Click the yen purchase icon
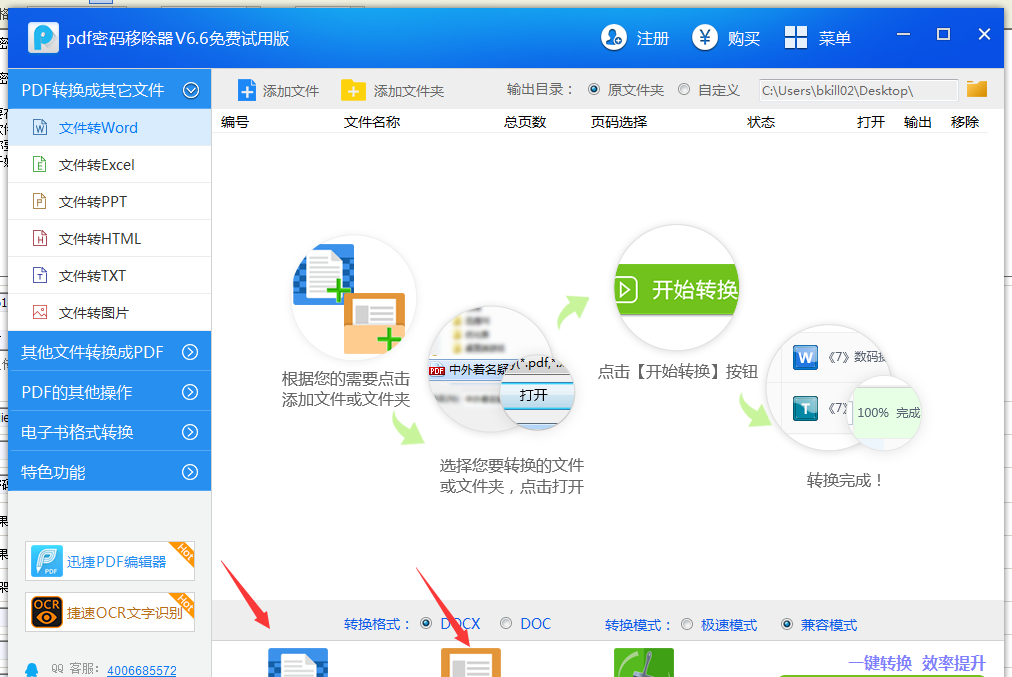This screenshot has width=1012, height=677. (x=705, y=38)
